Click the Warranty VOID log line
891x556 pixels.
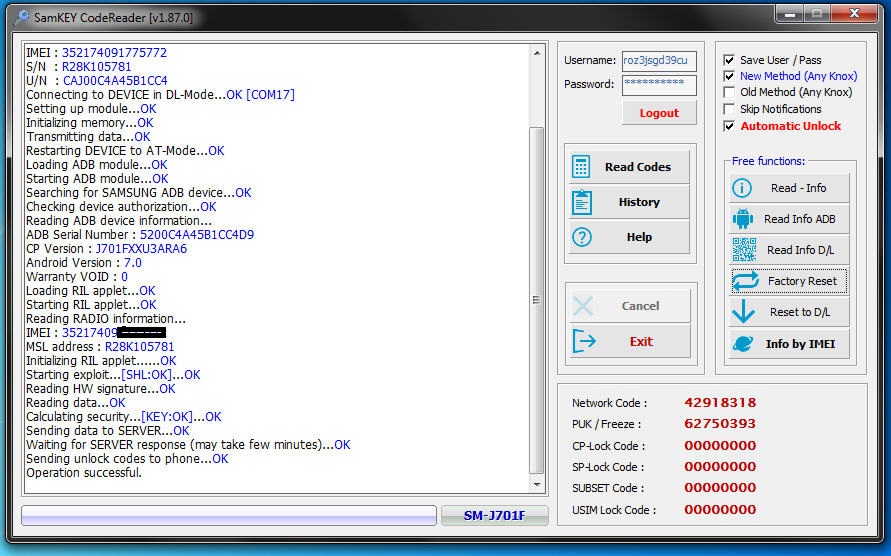(x=77, y=277)
